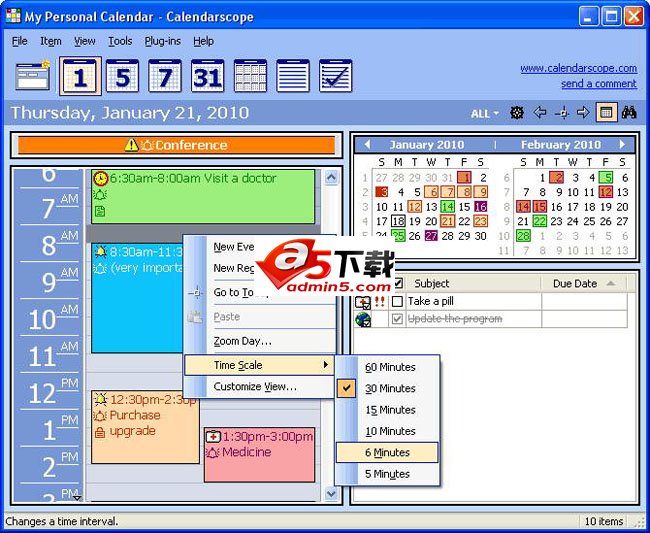Image resolution: width=650 pixels, height=533 pixels.
Task: Switch to the 5-day work week view
Action: click(x=122, y=76)
